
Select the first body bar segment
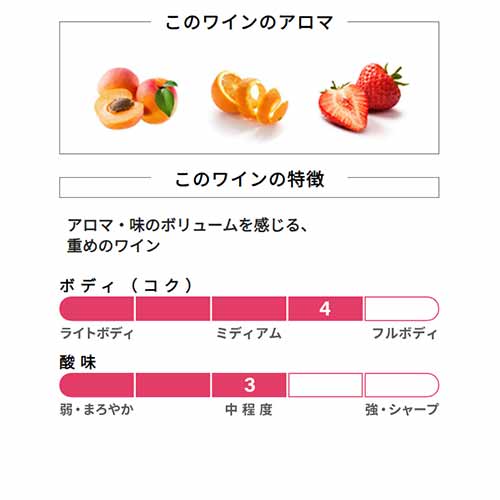(x=97, y=309)
